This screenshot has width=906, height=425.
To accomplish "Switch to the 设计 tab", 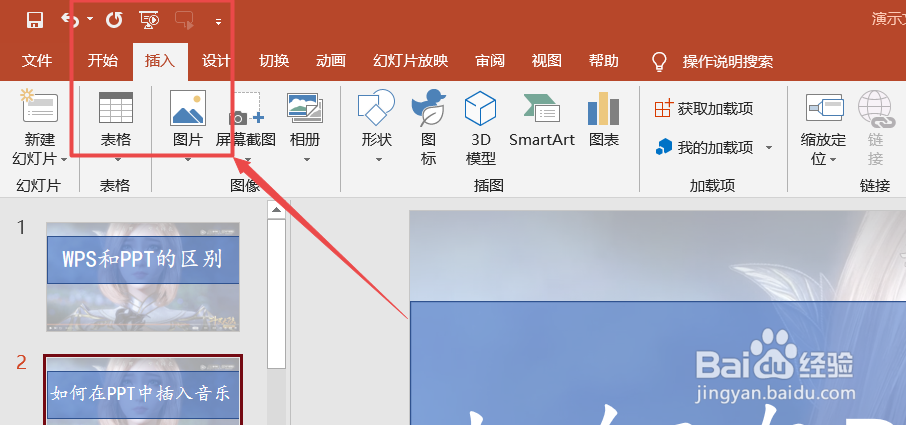I will (216, 61).
